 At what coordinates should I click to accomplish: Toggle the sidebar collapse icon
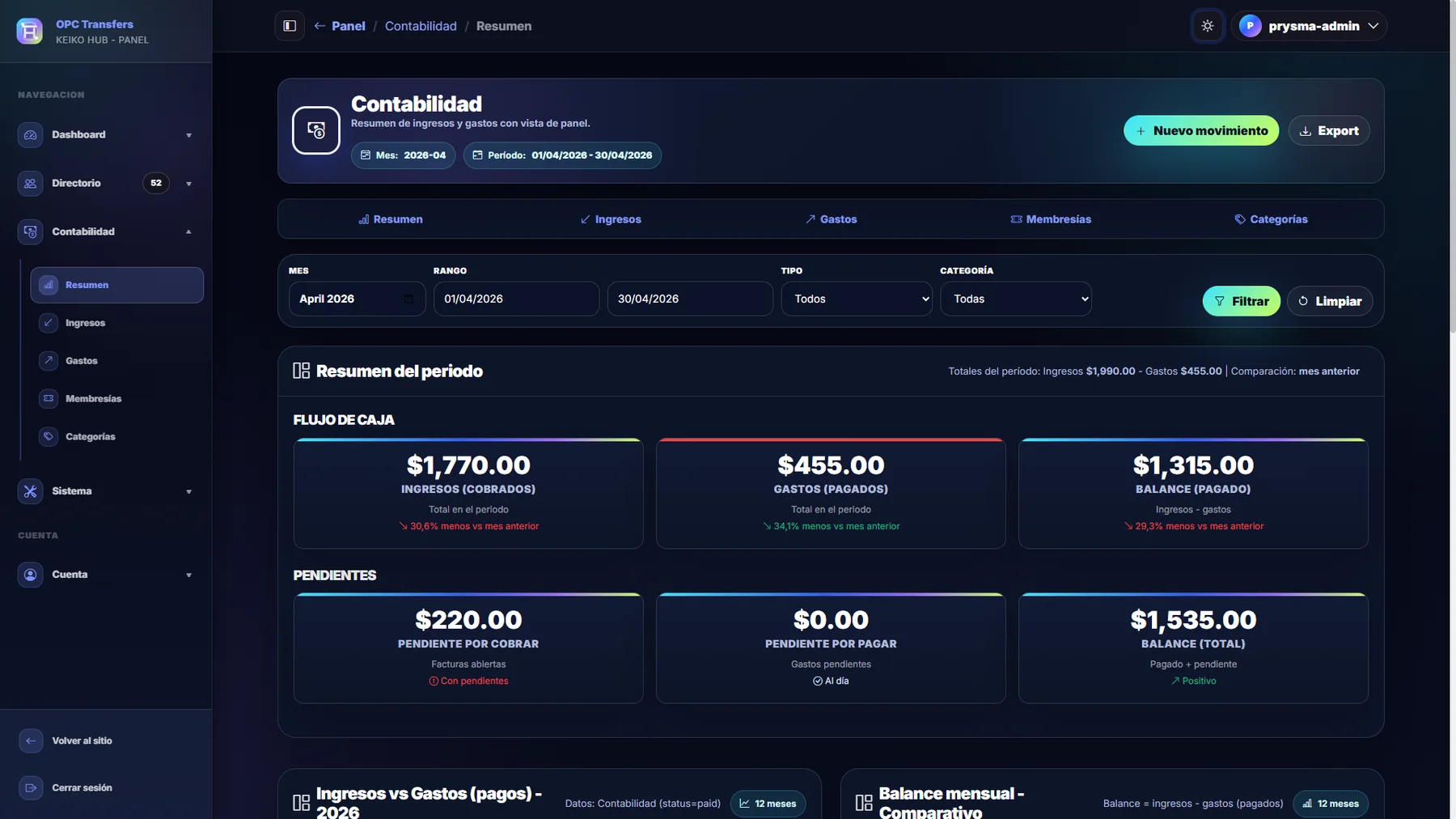[290, 26]
